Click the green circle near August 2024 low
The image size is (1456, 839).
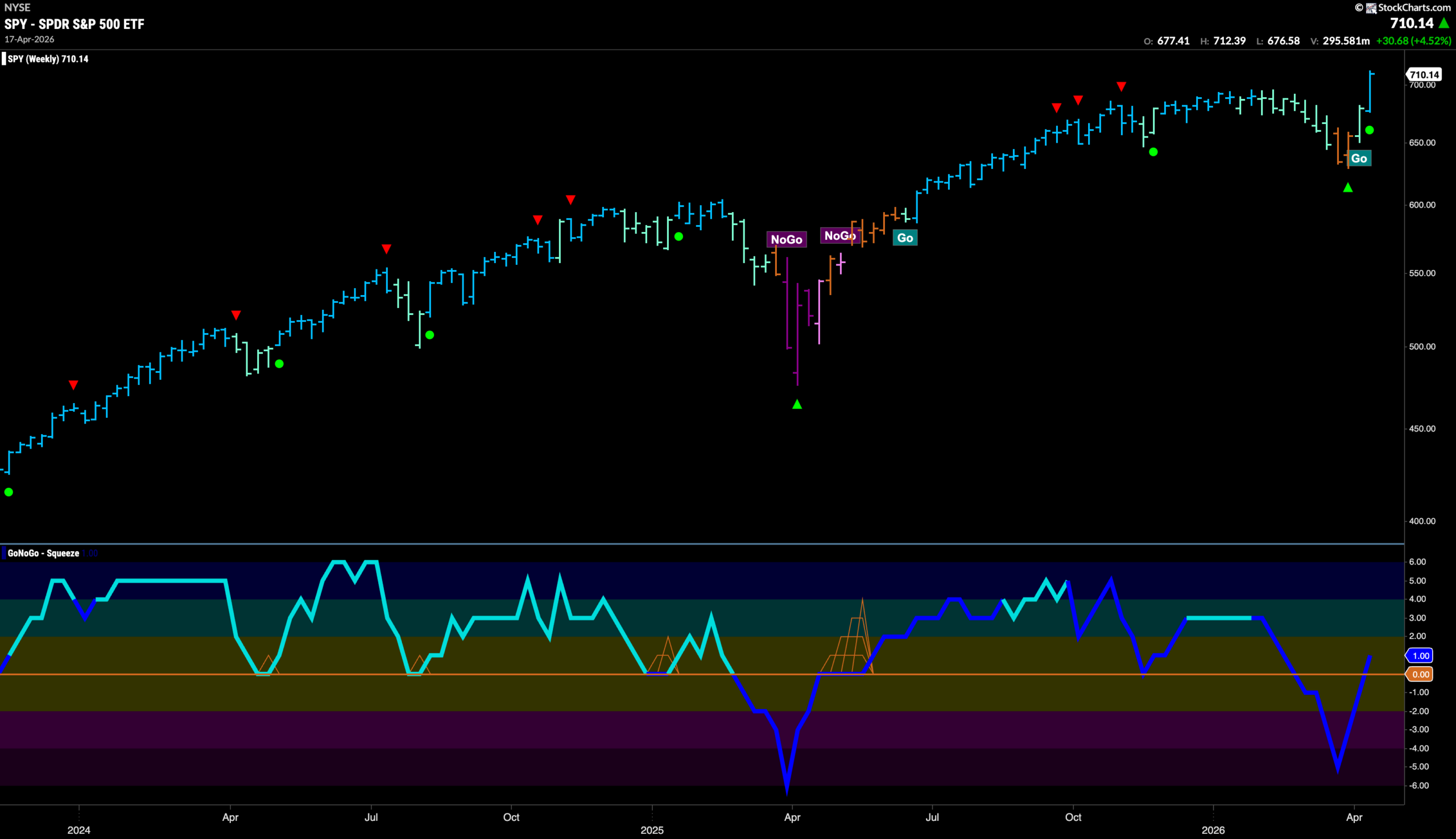pos(429,335)
